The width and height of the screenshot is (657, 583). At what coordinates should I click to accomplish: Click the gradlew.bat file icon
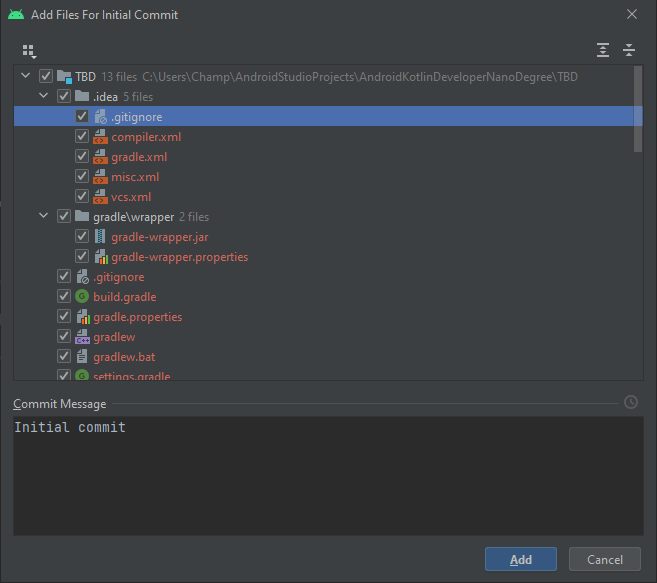click(x=82, y=357)
